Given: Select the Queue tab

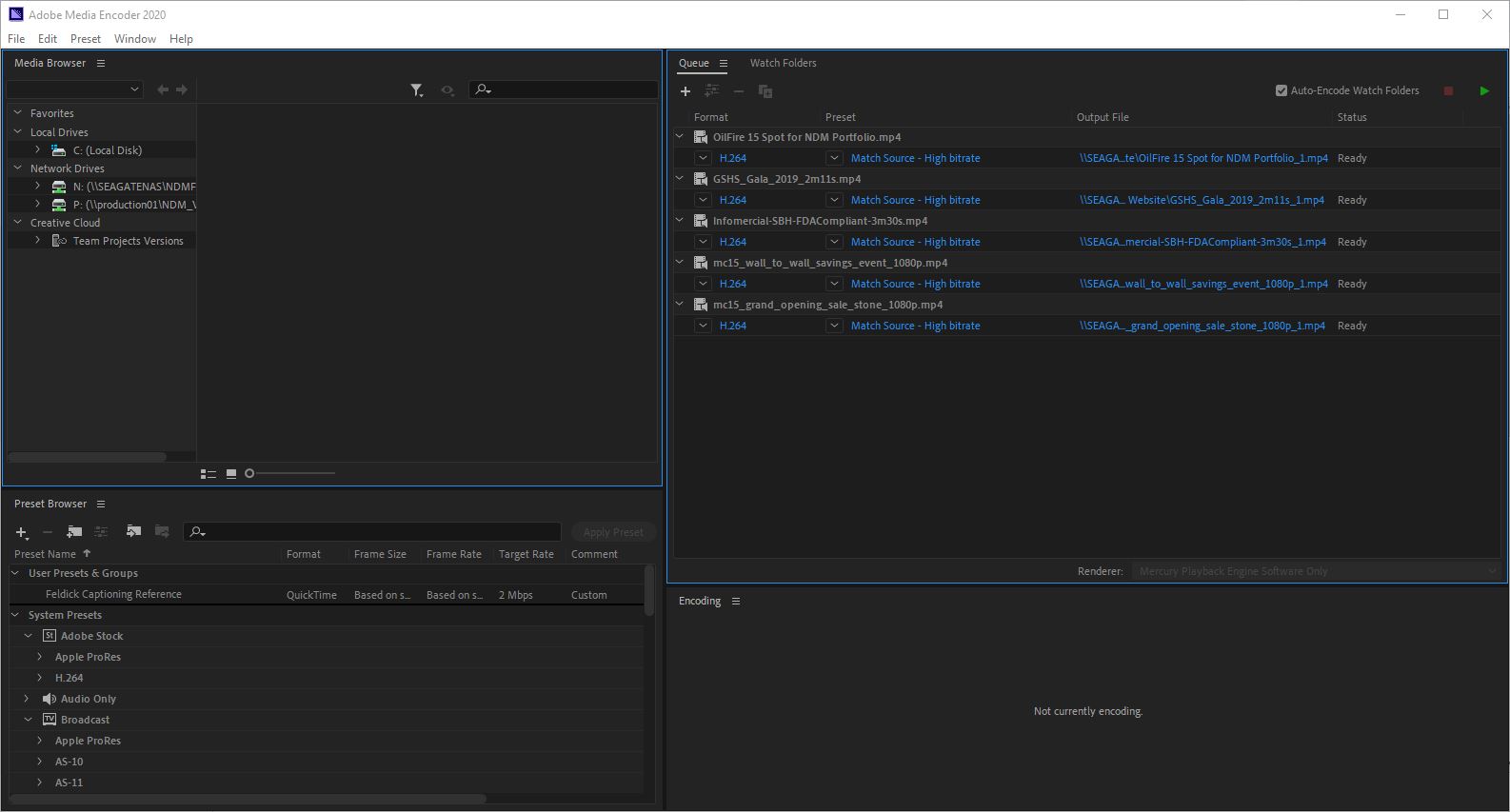Looking at the screenshot, I should point(693,64).
